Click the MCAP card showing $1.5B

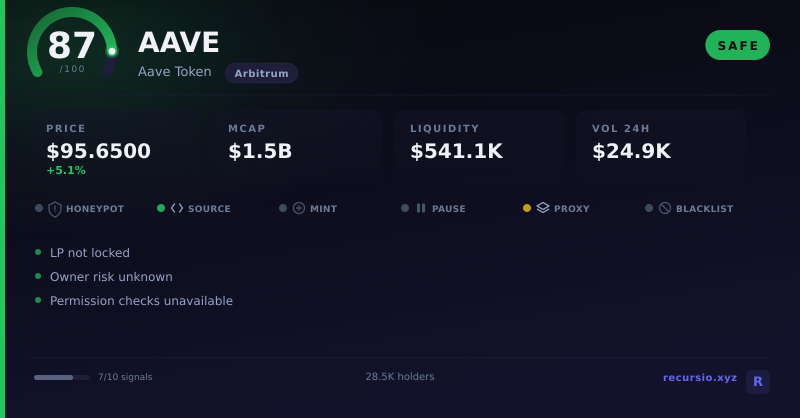pyautogui.click(x=297, y=145)
